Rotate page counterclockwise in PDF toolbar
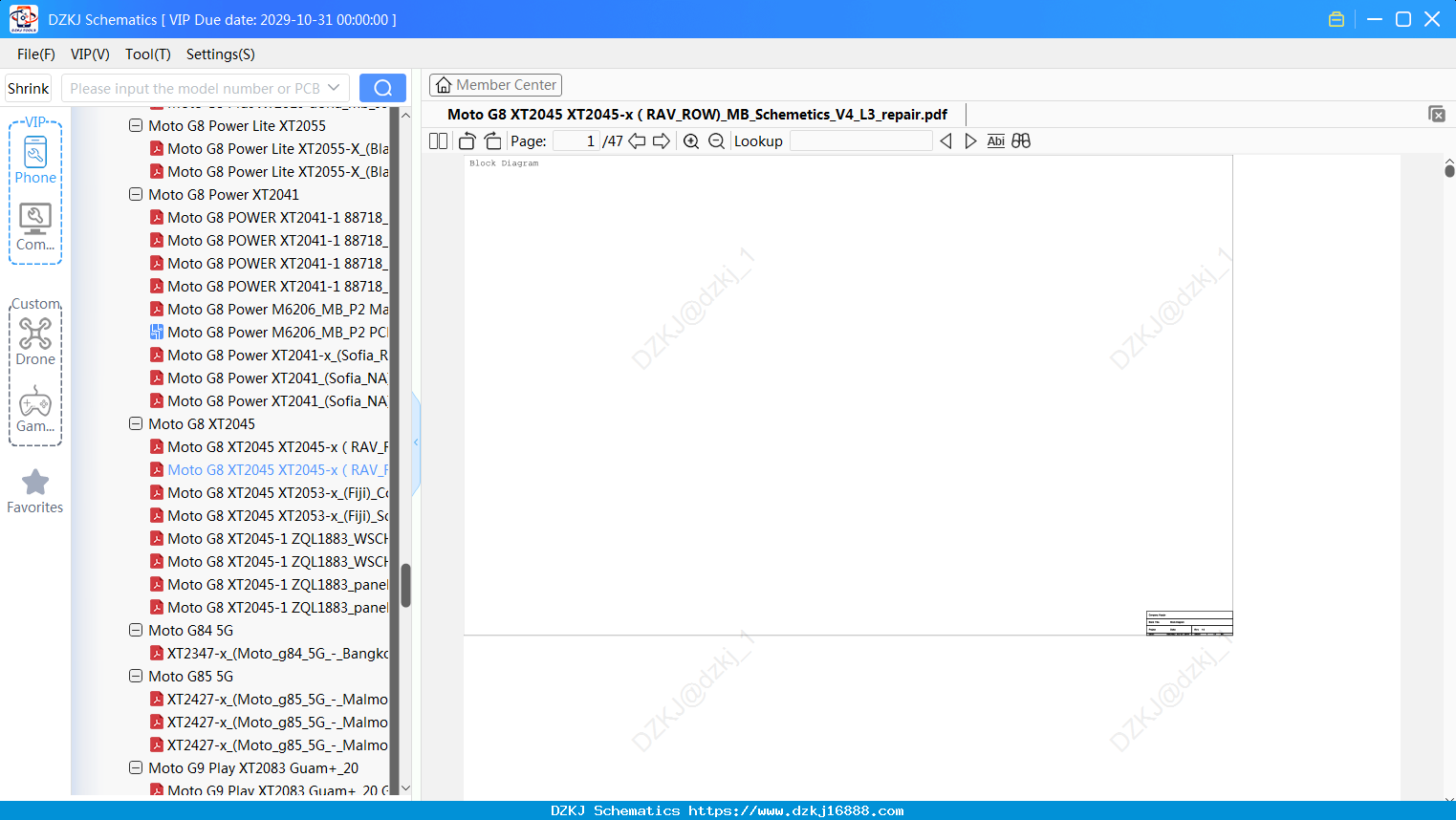1456x820 pixels. pyautogui.click(x=467, y=141)
